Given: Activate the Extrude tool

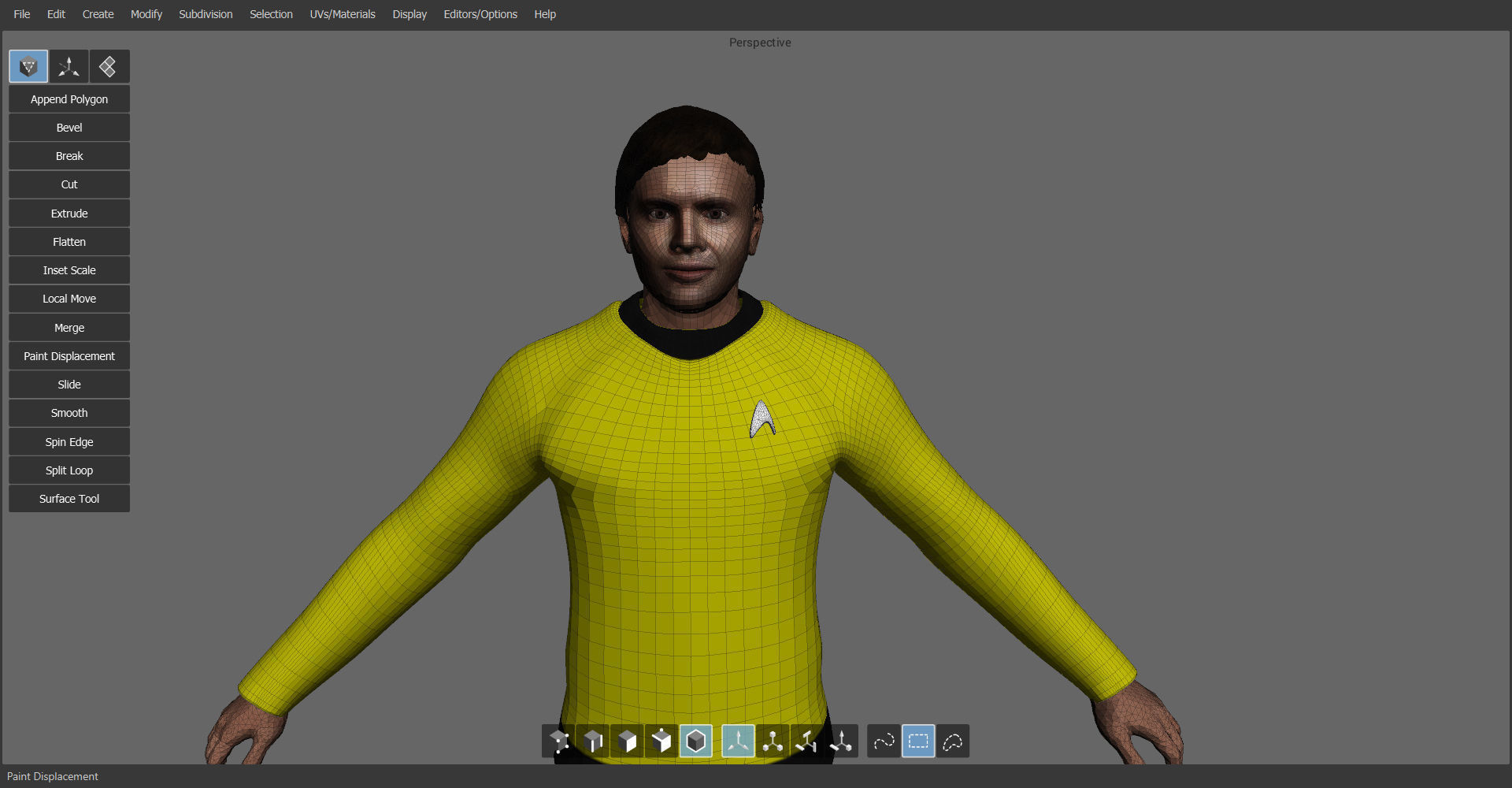Looking at the screenshot, I should [x=69, y=214].
